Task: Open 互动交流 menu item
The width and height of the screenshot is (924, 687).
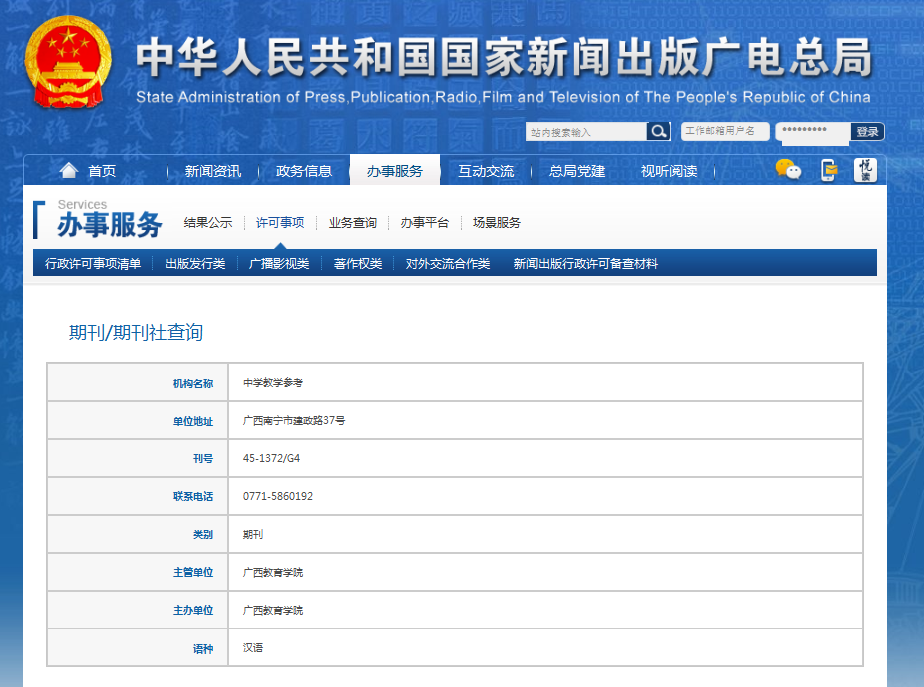Action: (486, 171)
